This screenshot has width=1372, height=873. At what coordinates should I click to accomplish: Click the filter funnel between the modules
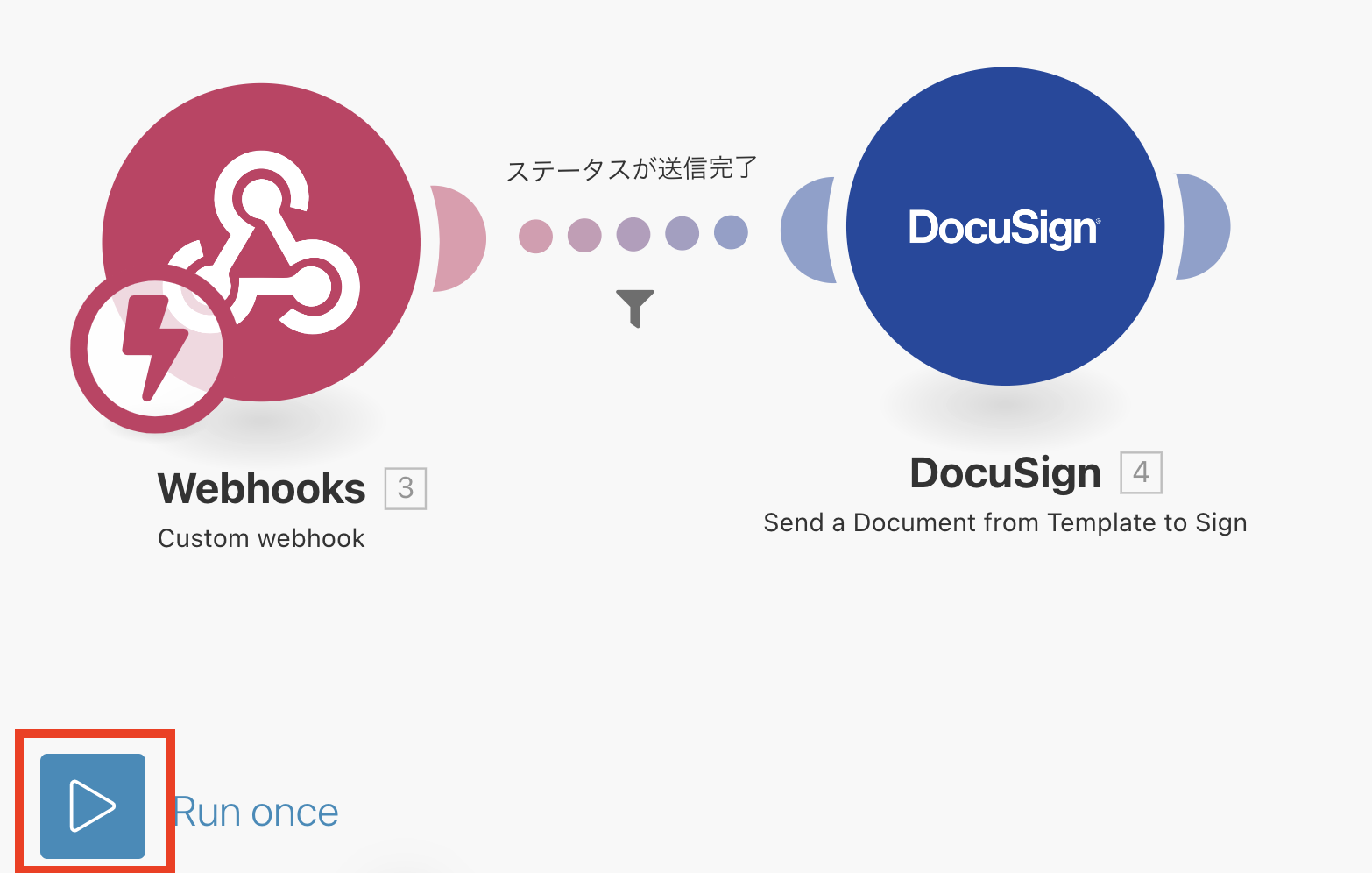pos(633,307)
